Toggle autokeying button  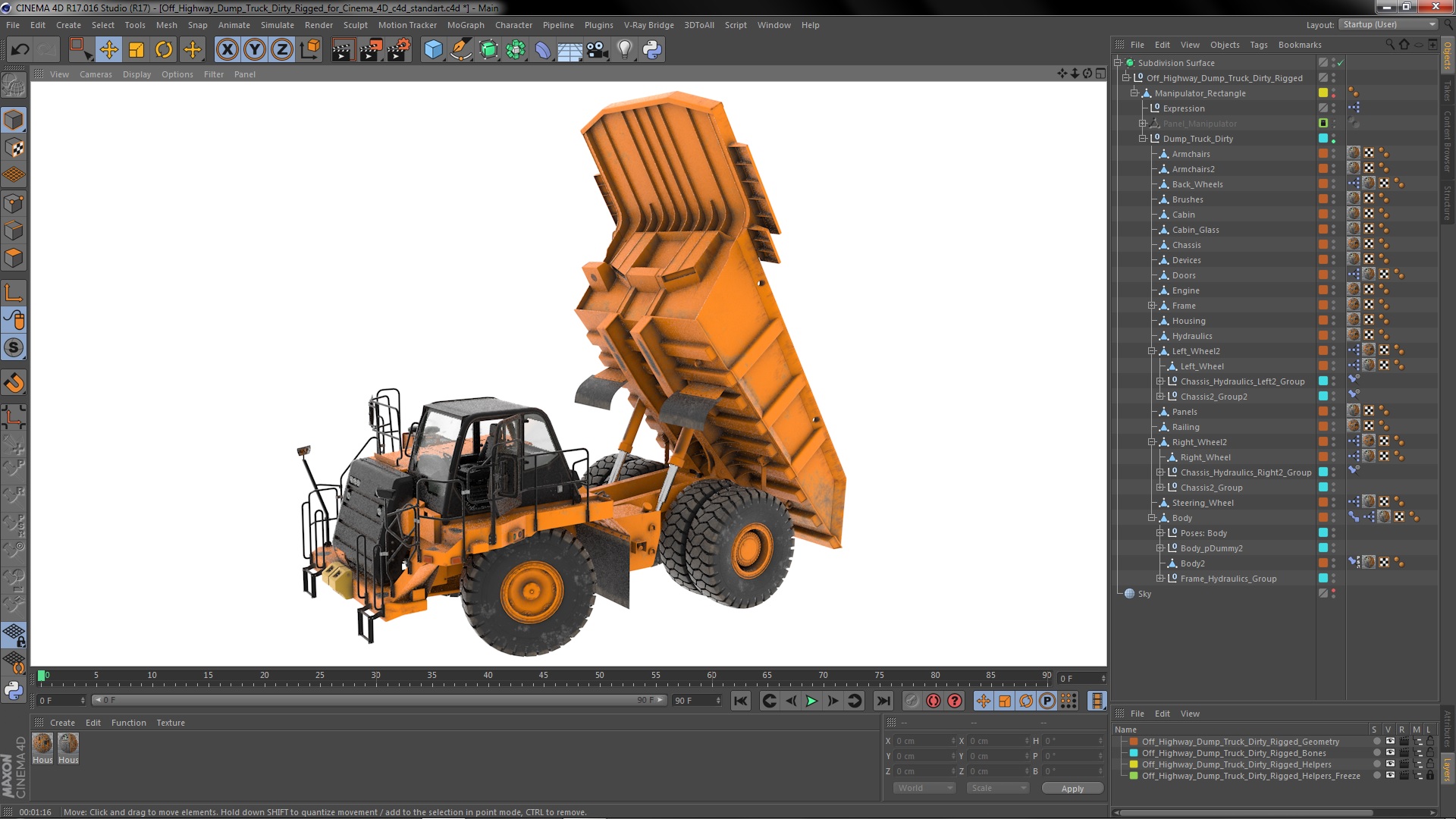tap(934, 701)
